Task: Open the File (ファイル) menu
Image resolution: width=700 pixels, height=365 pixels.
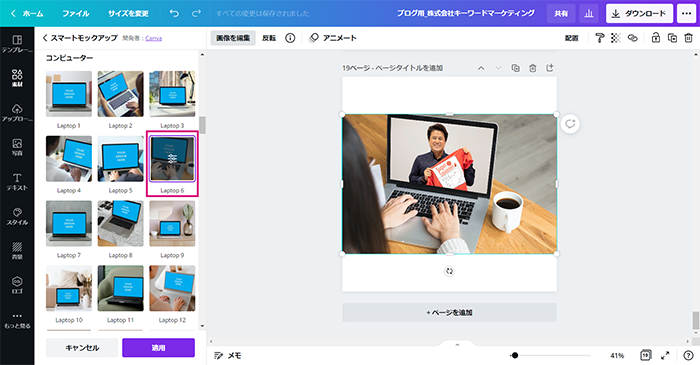Action: pos(75,13)
